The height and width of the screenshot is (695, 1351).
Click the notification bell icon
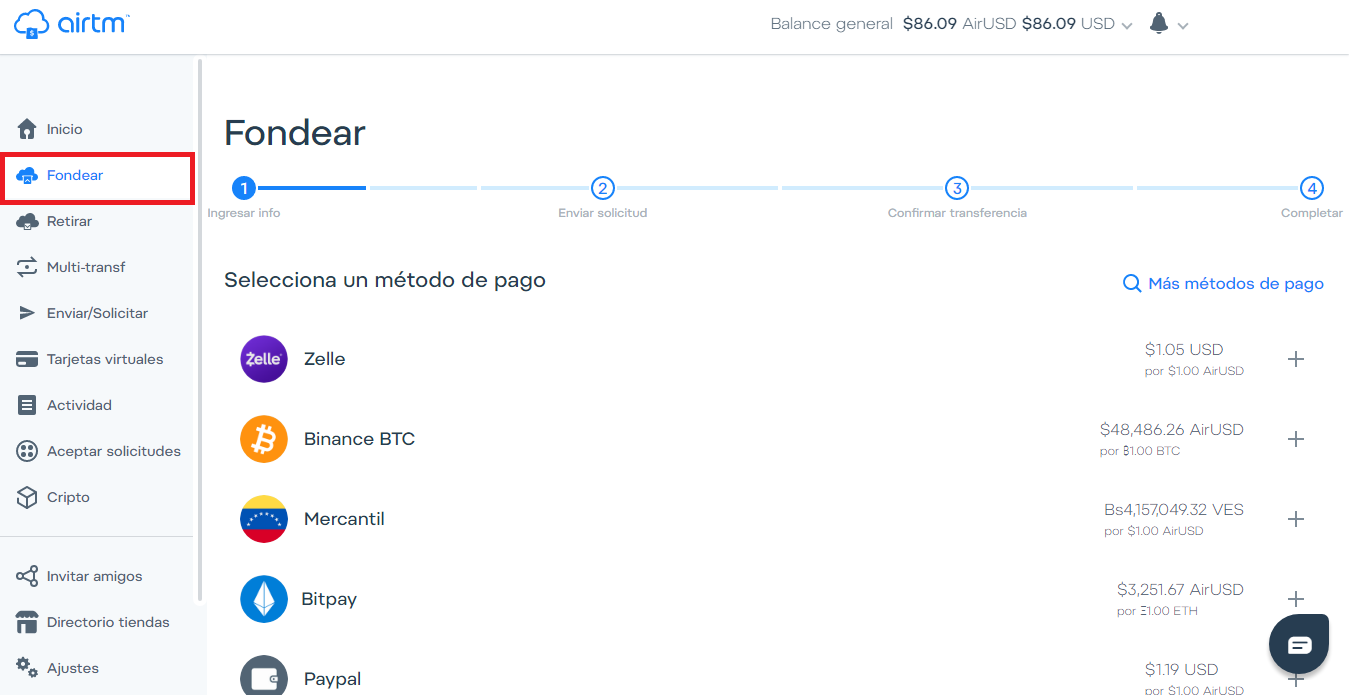(x=1159, y=23)
